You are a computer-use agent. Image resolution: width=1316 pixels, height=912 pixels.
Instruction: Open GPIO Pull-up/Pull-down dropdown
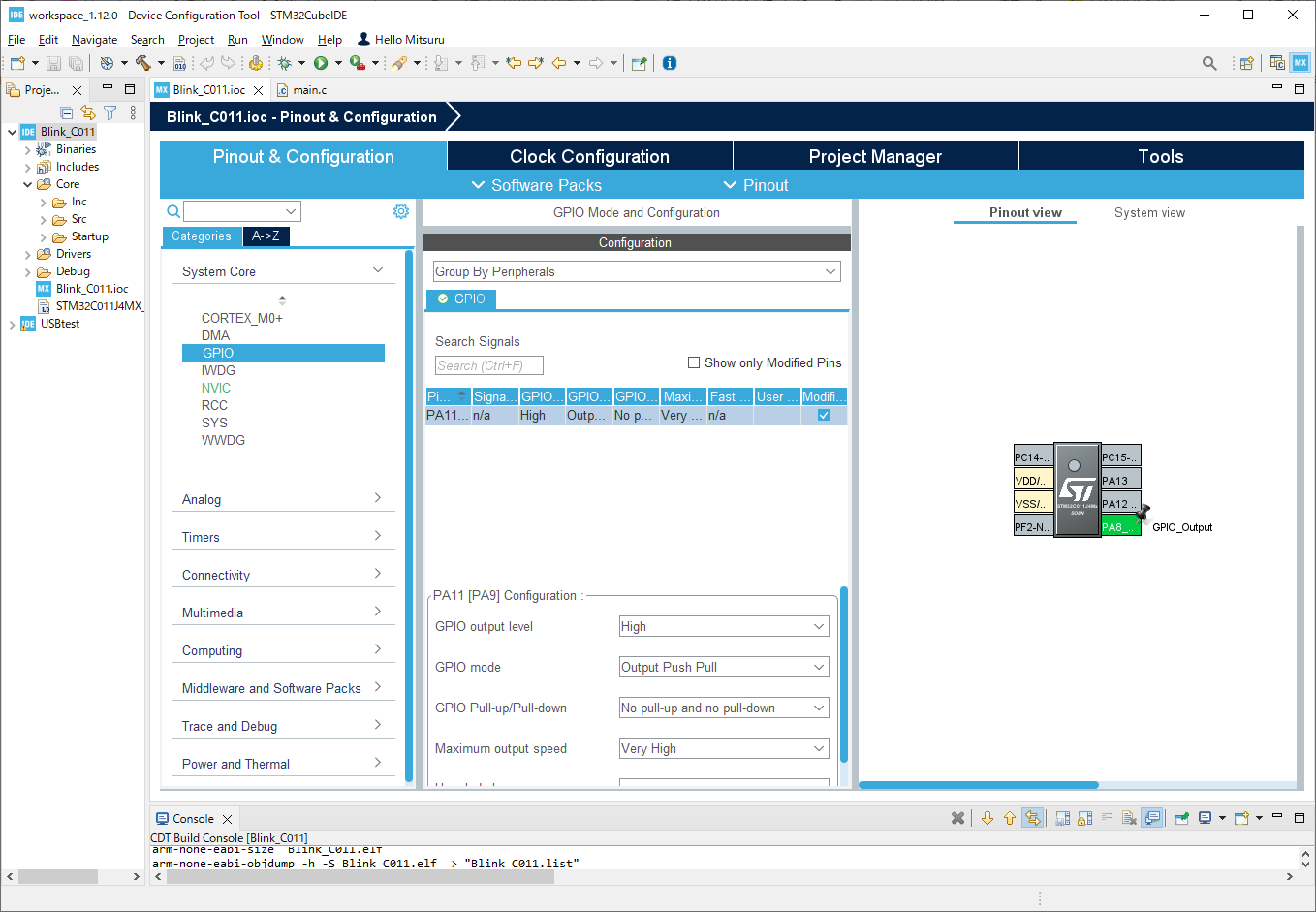click(x=724, y=708)
